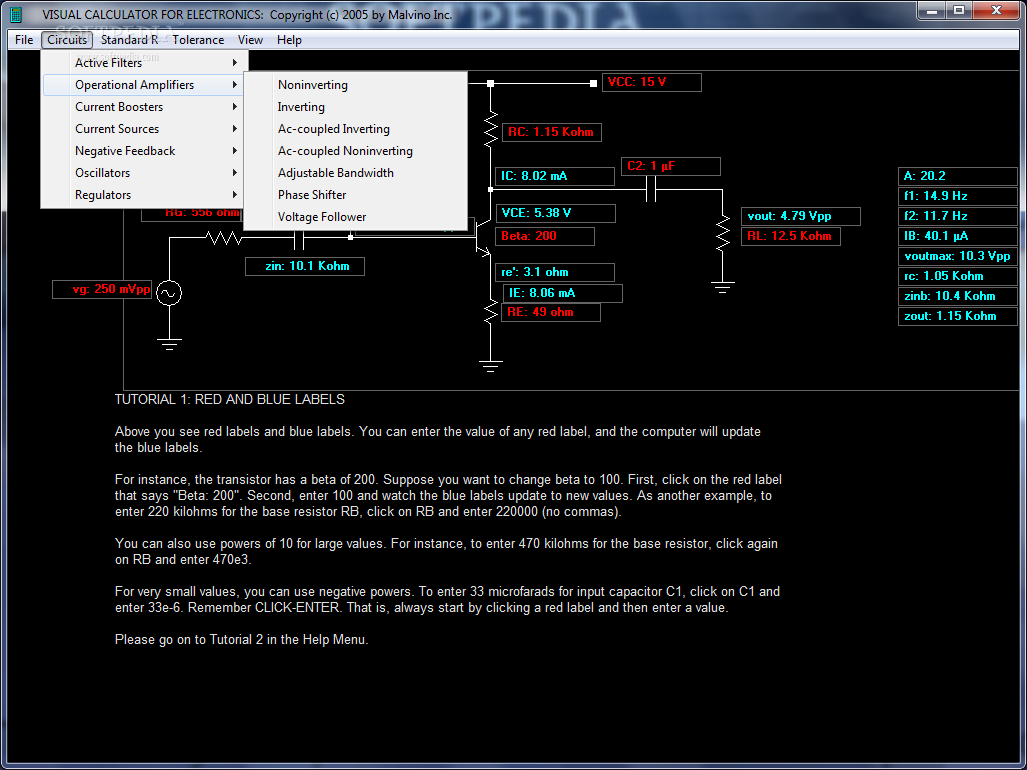The image size is (1027, 770).
Task: Click the transistor symbol in the schematic
Action: [x=483, y=237]
